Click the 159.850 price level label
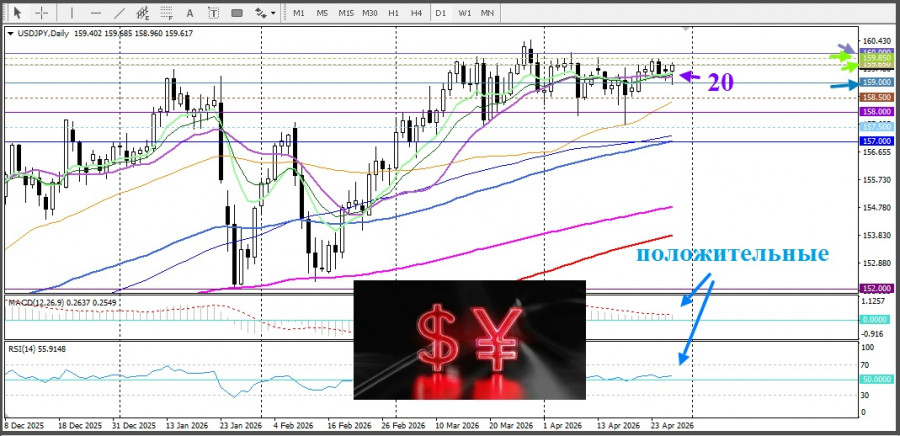The image size is (900, 436). (x=876, y=58)
